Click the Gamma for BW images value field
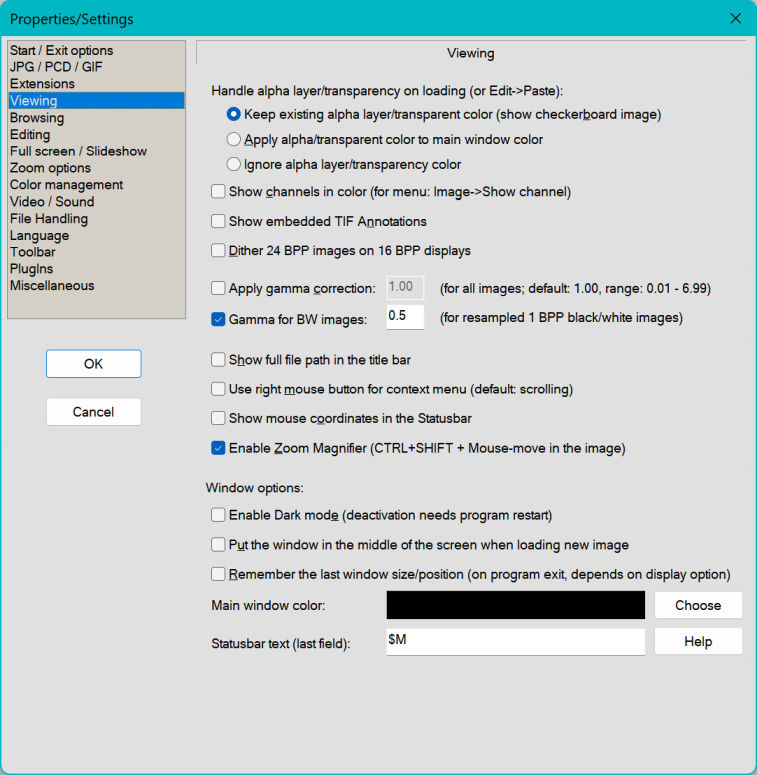This screenshot has width=757, height=775. pos(405,318)
